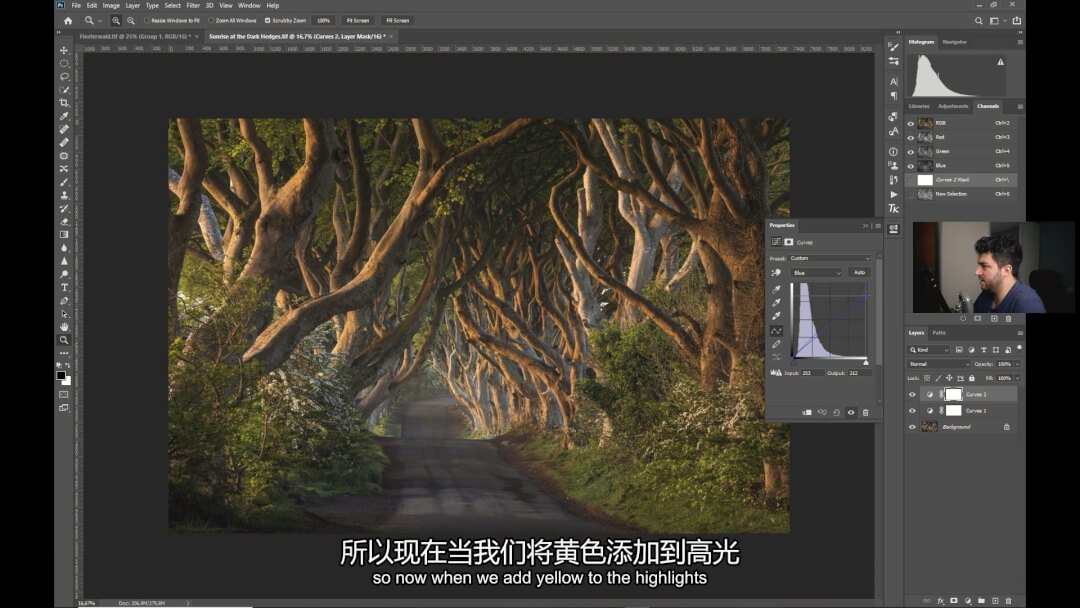Viewport: 1080px width, 608px height.
Task: Toggle the adjustment visibility eye in Properties
Action: pyautogui.click(x=851, y=412)
